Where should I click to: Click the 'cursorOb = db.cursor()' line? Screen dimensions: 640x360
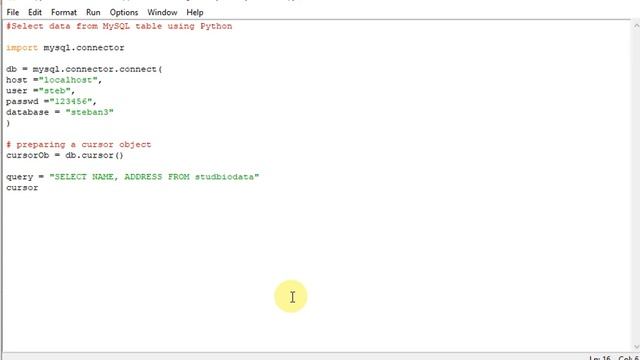[x=65, y=156]
